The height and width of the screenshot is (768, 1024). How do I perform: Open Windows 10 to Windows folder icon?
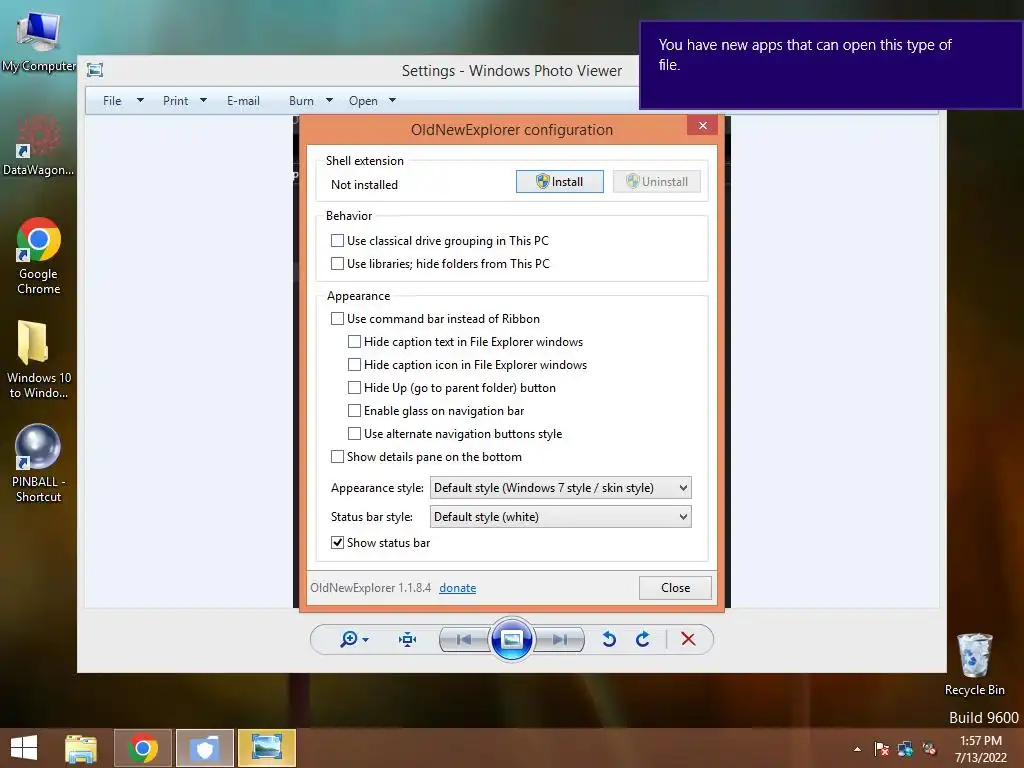(x=39, y=359)
